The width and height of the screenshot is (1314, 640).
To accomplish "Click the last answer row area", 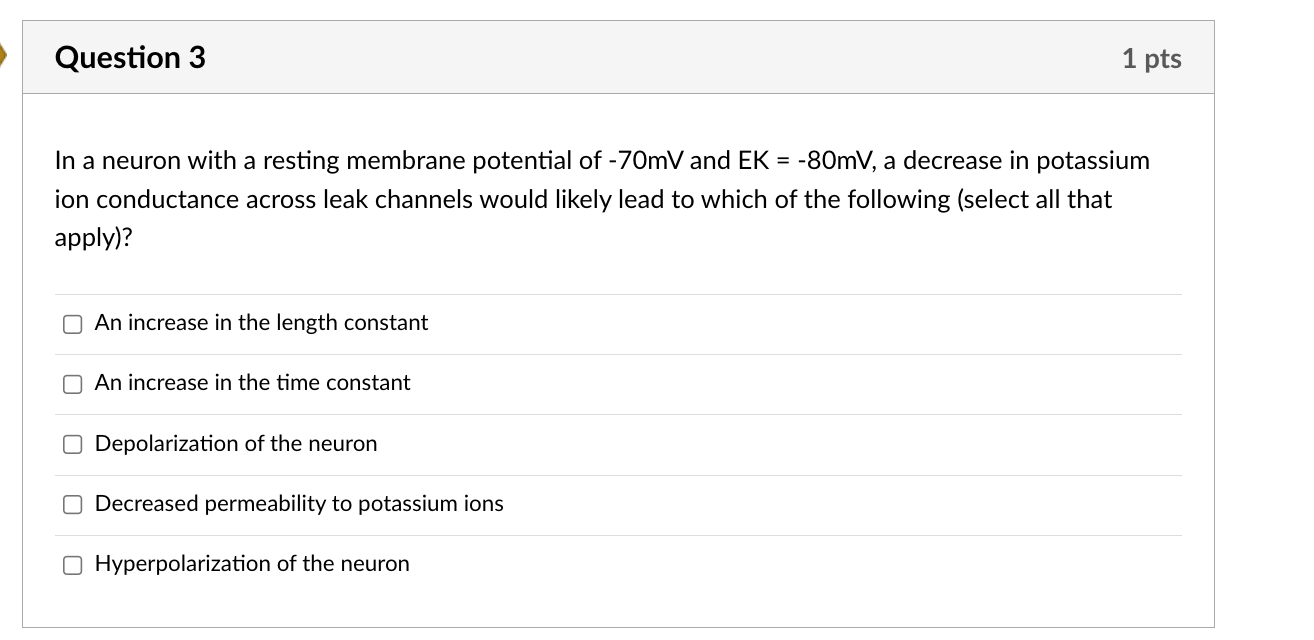I will tap(600, 563).
